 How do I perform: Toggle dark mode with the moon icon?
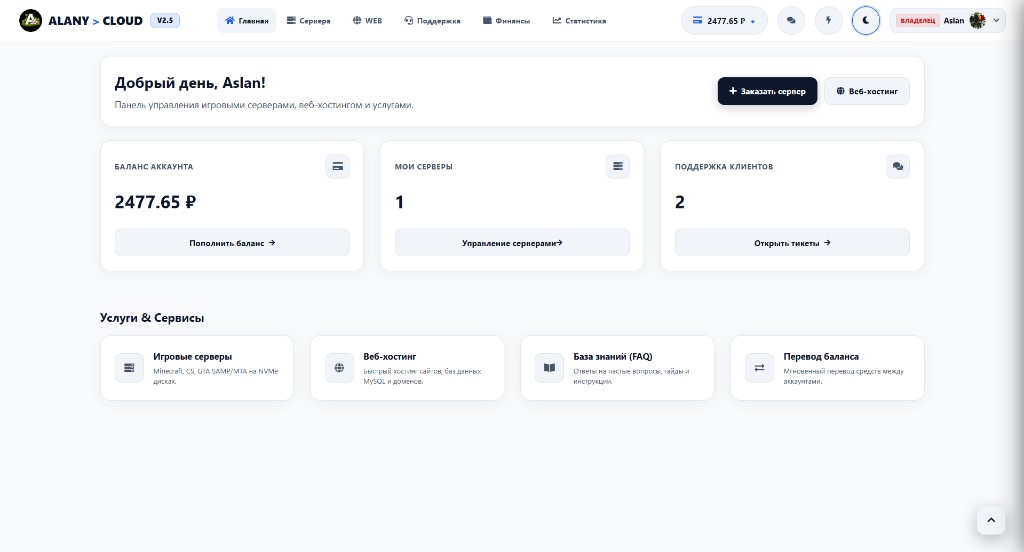(x=866, y=21)
